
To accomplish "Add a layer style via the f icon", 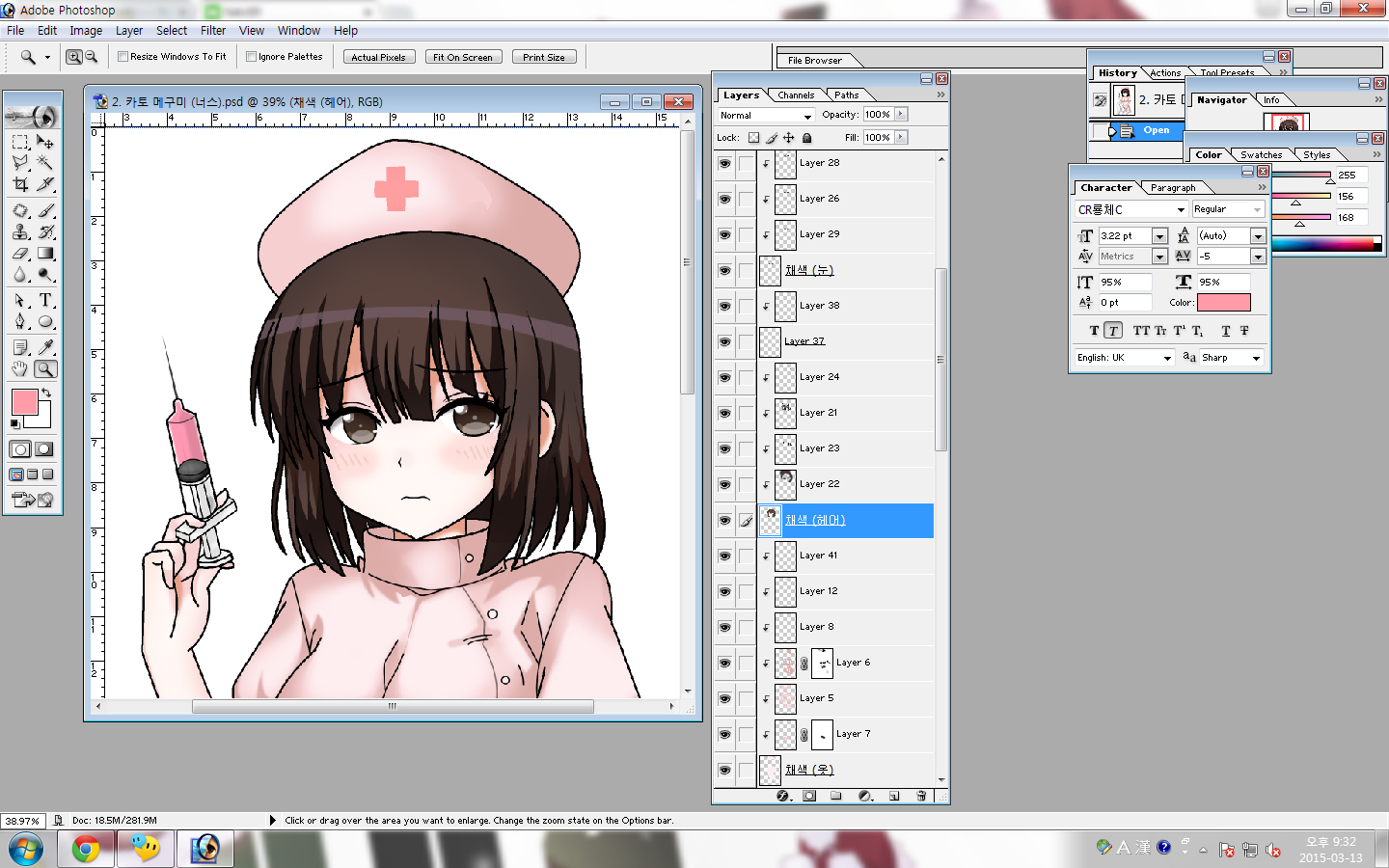I will [783, 796].
